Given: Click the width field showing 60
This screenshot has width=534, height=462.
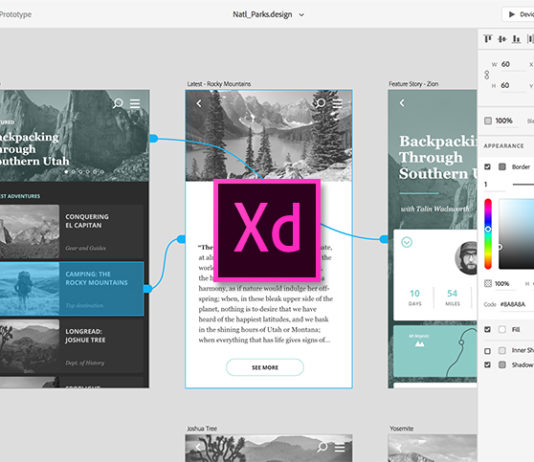Looking at the screenshot, I should pos(513,64).
